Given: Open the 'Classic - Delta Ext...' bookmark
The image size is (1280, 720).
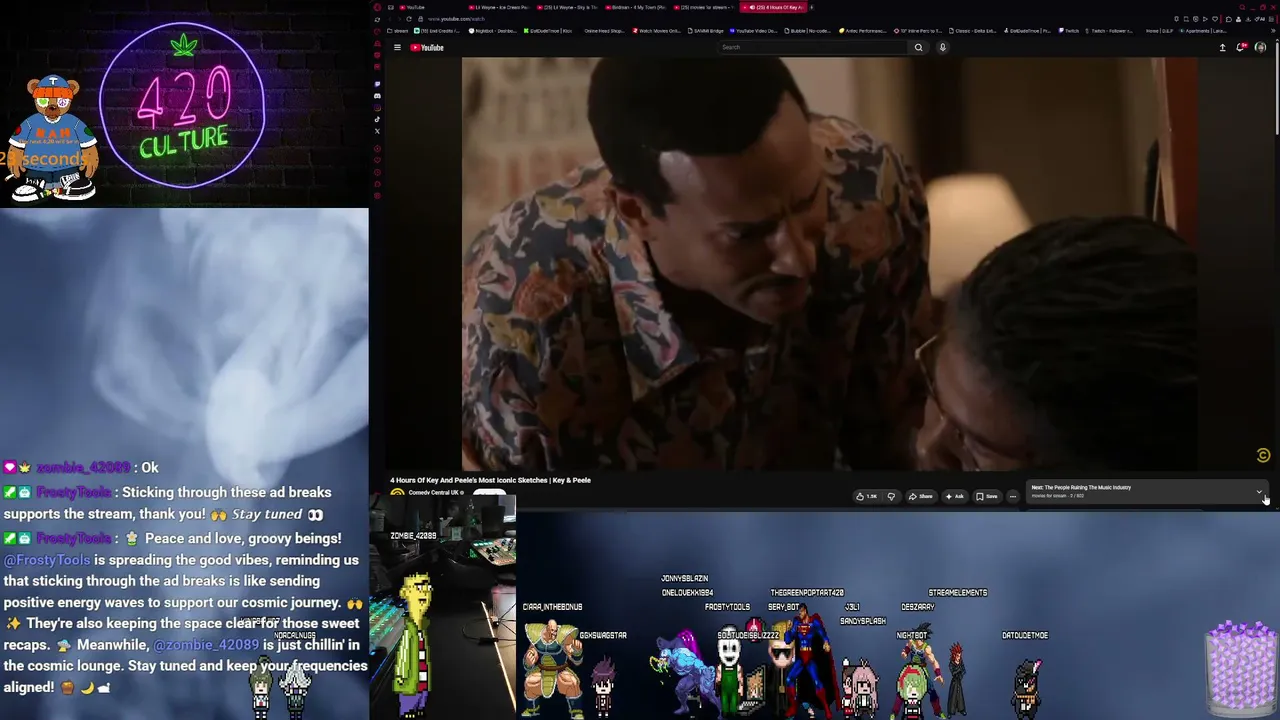Looking at the screenshot, I should (973, 31).
